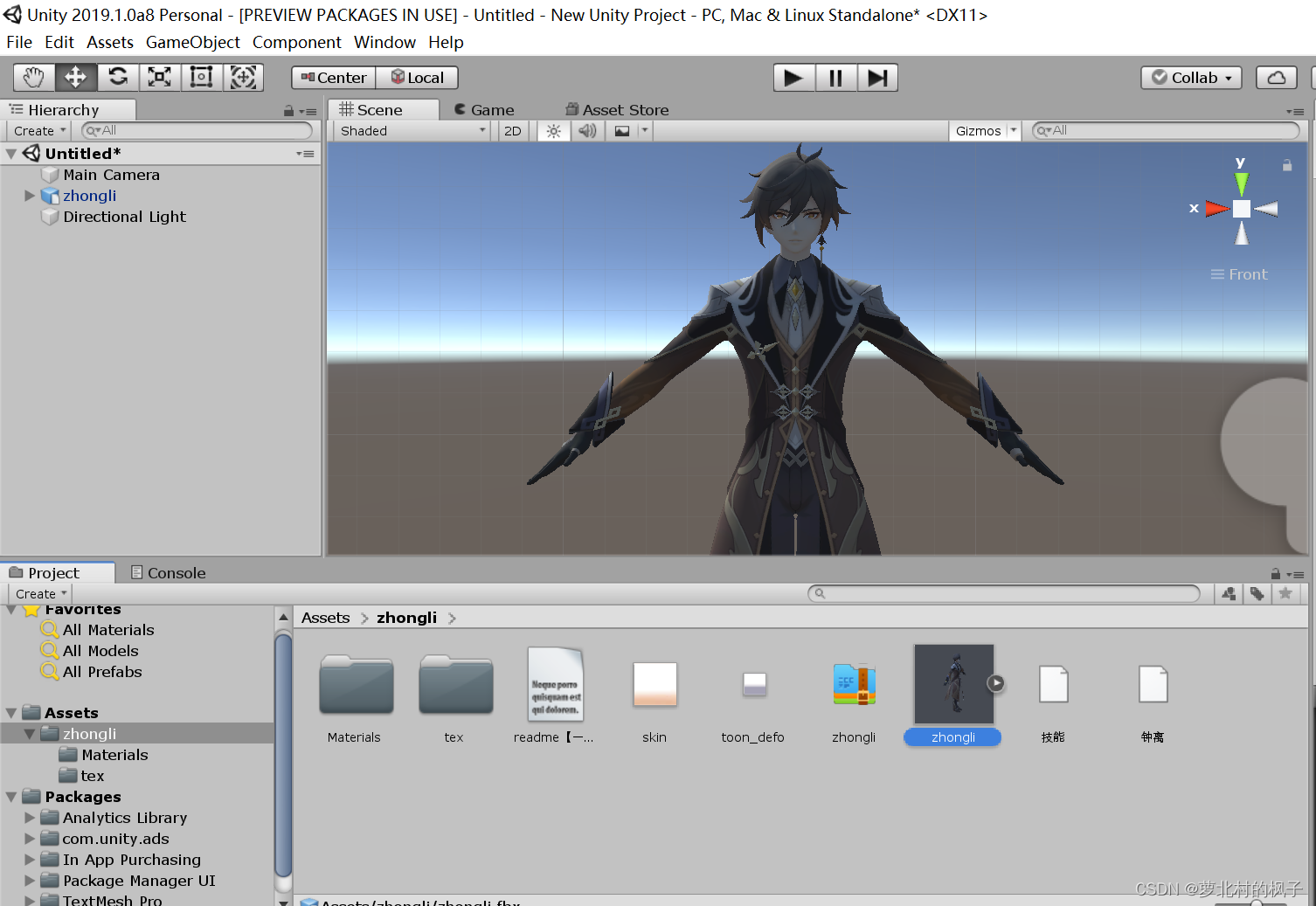Viewport: 1316px width, 906px height.
Task: Click the Step frame button
Action: pyautogui.click(x=877, y=78)
